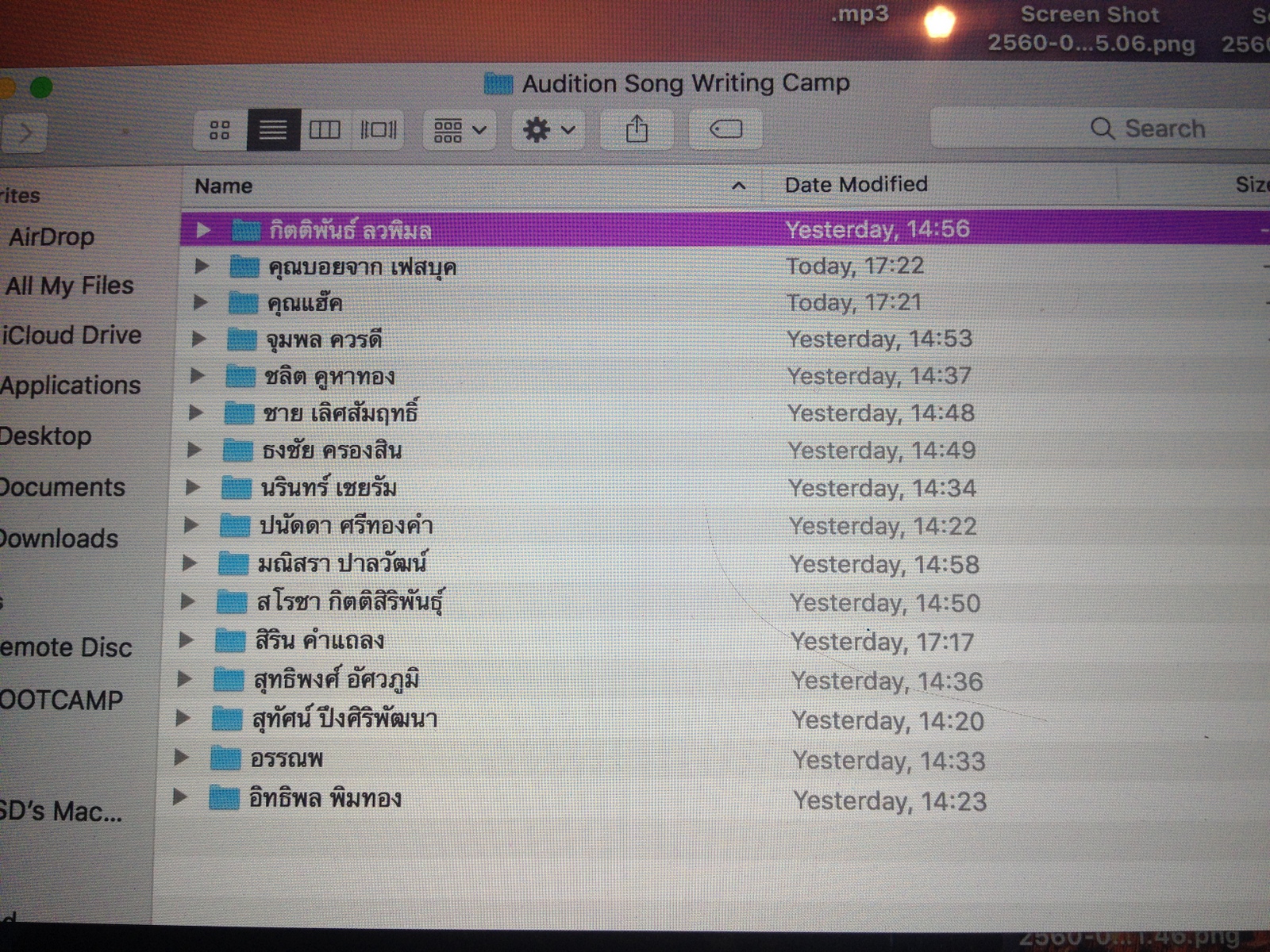The height and width of the screenshot is (952, 1270).
Task: Sort by the Date Modified column header
Action: (x=856, y=185)
